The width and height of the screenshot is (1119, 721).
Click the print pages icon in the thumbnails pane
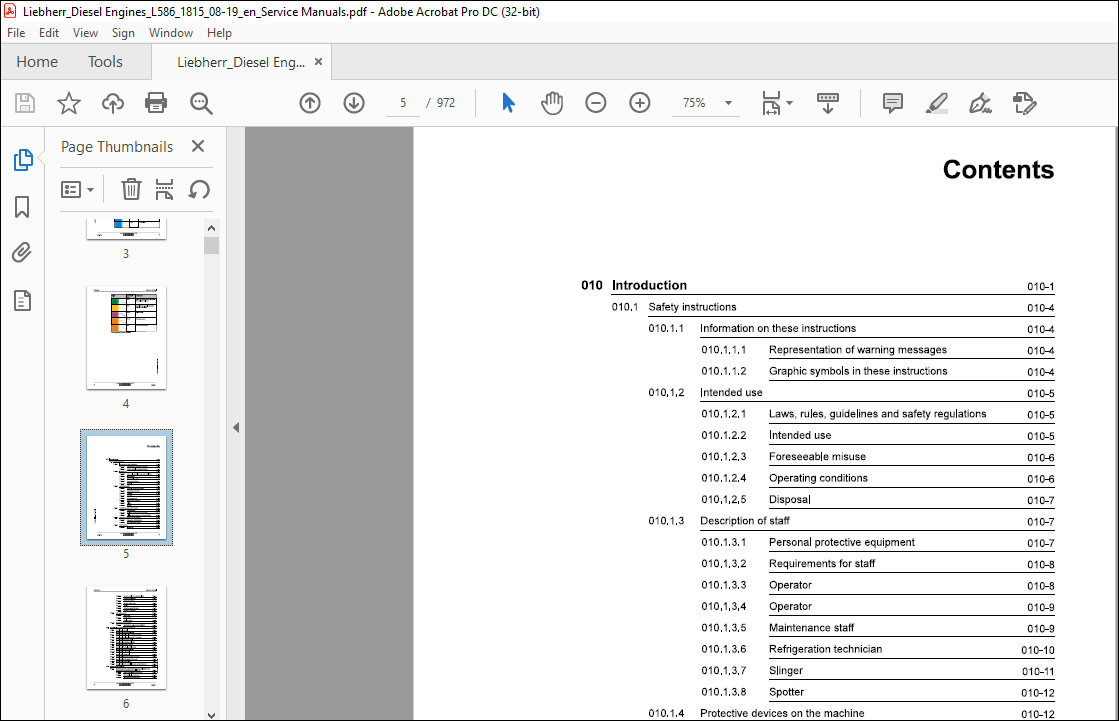pyautogui.click(x=164, y=189)
